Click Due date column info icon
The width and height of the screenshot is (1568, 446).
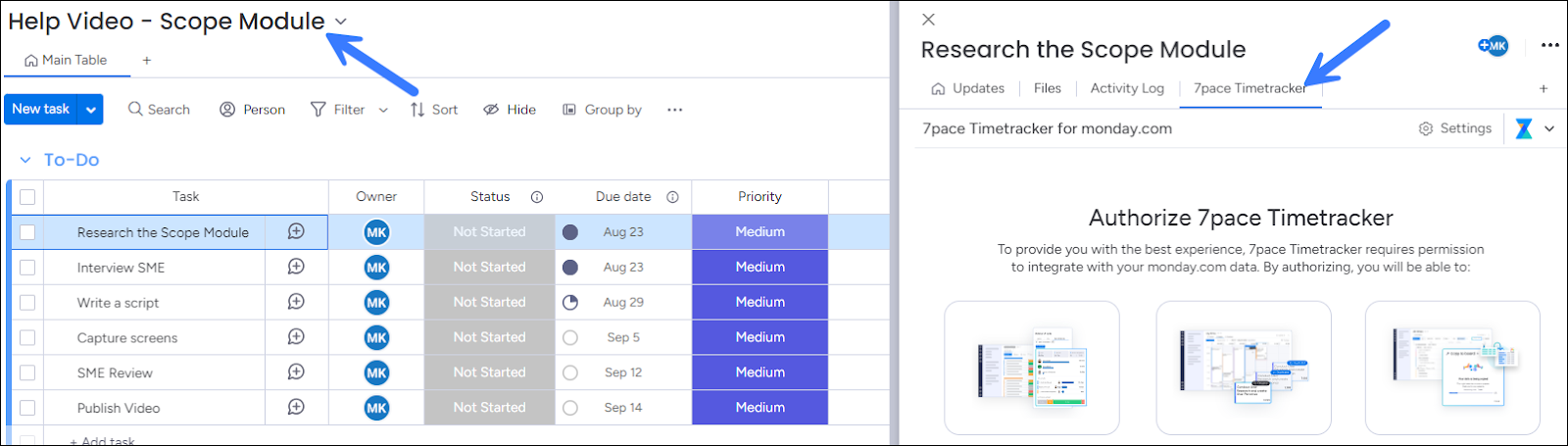click(672, 197)
